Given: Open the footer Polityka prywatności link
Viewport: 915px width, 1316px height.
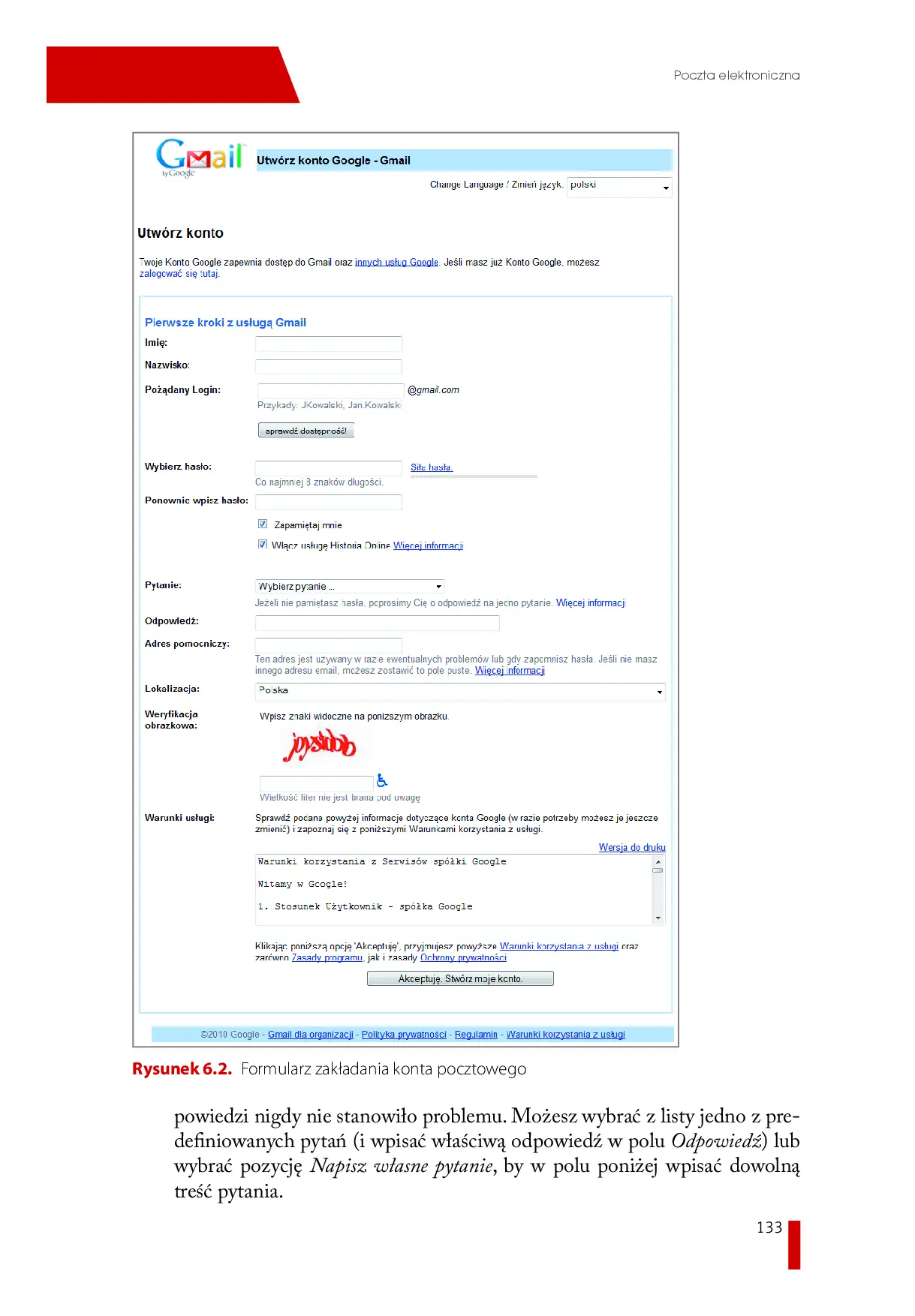Looking at the screenshot, I should (x=404, y=1035).
